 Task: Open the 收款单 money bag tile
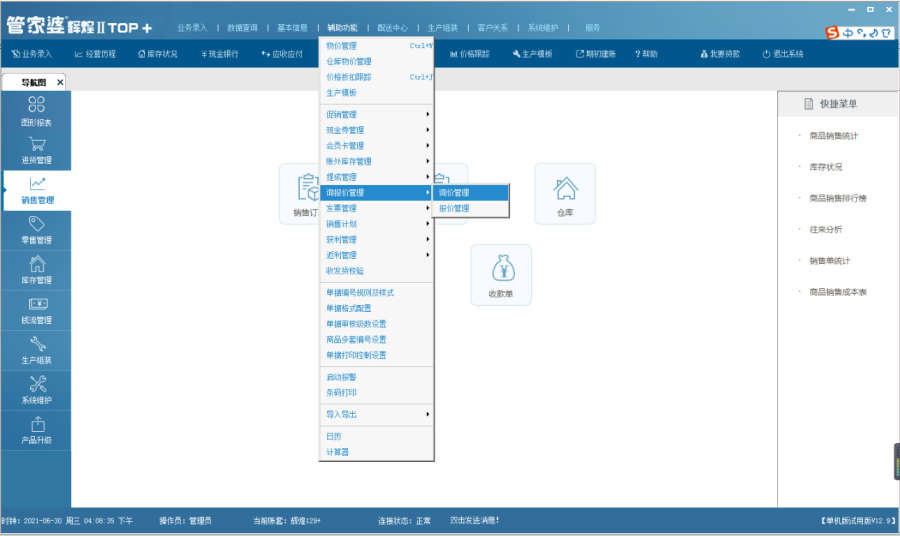click(x=500, y=274)
